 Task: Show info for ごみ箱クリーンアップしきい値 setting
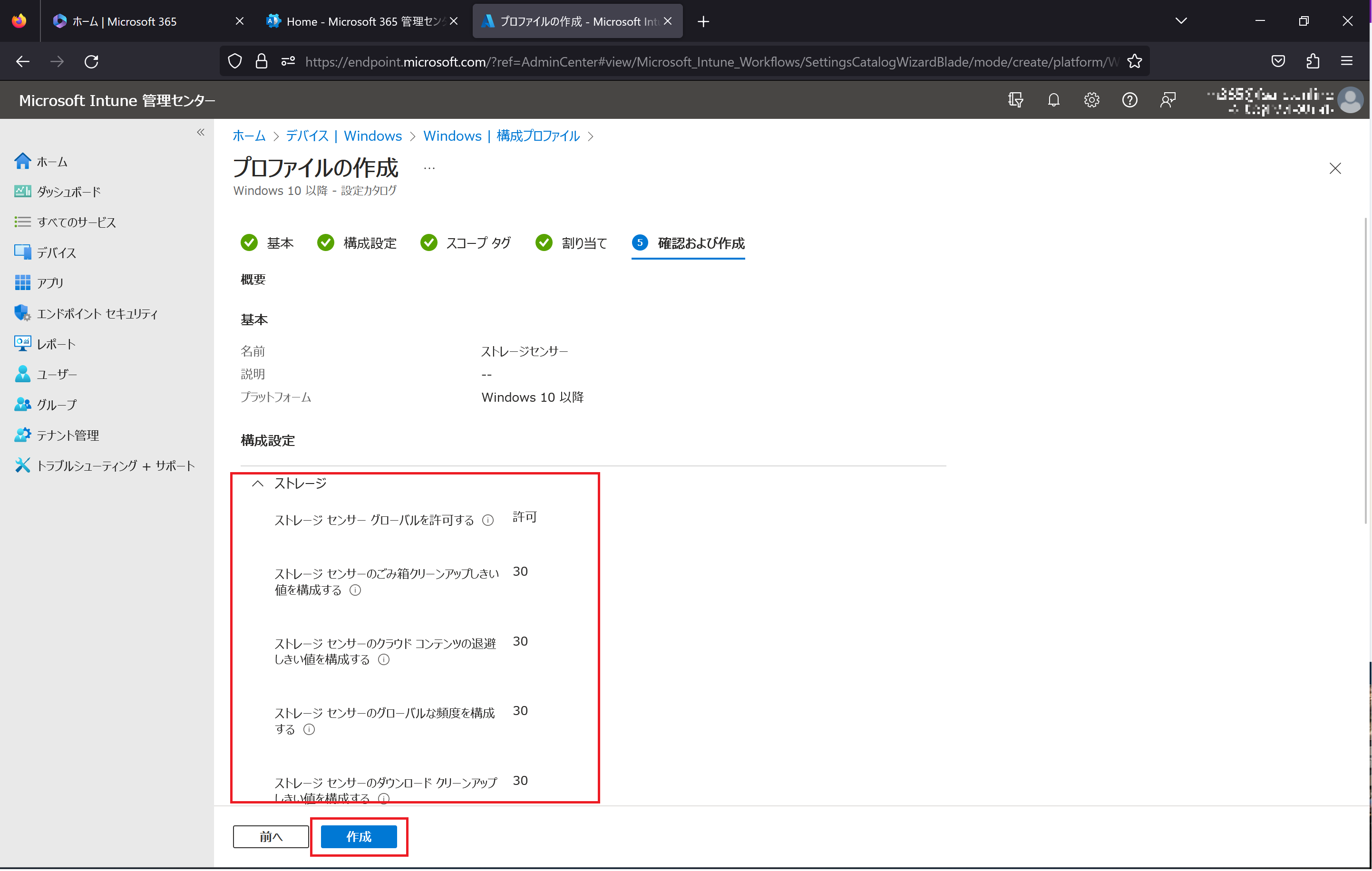355,590
